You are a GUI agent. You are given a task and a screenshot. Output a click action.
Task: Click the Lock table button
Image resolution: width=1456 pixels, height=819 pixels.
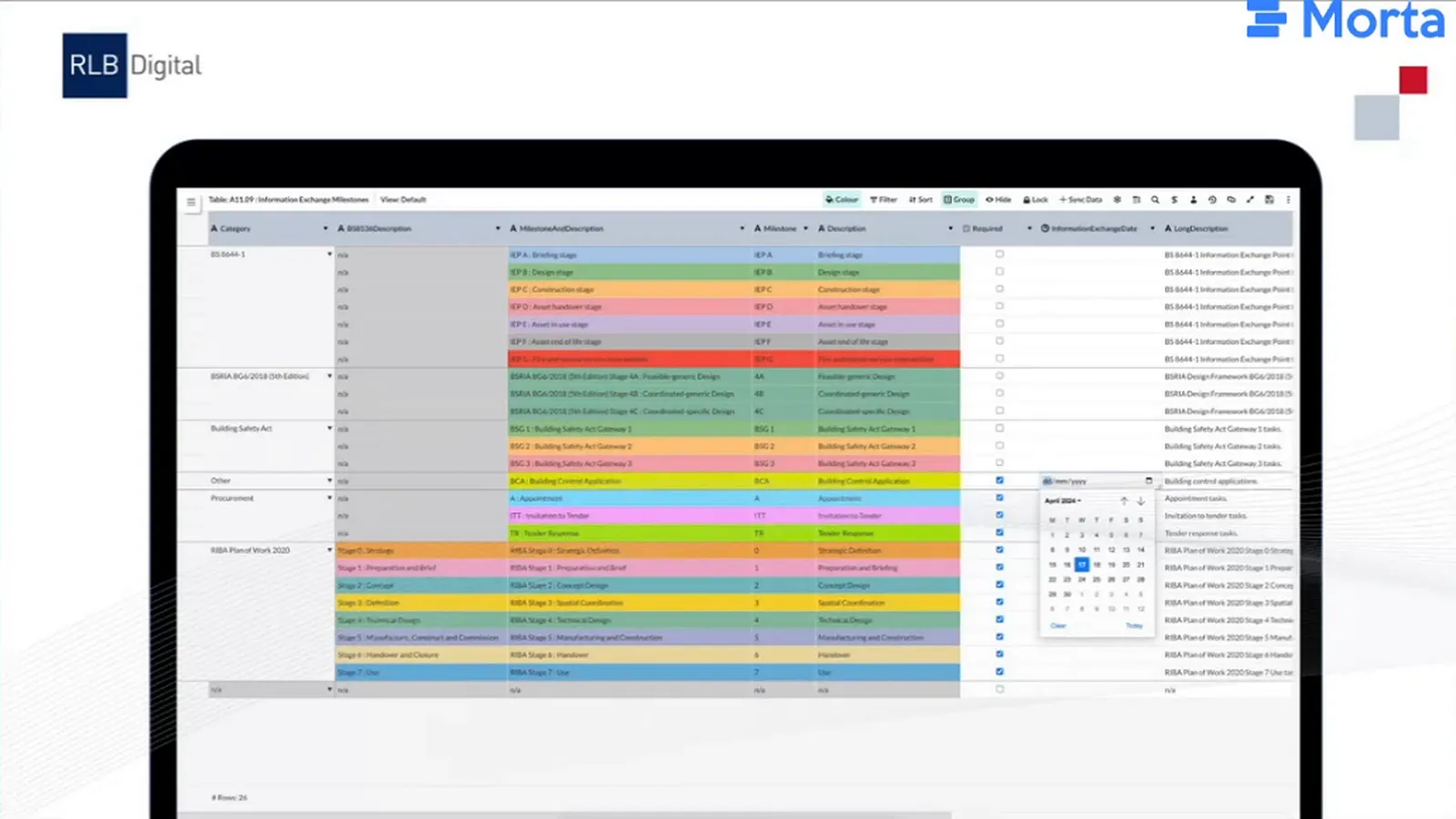click(1036, 199)
